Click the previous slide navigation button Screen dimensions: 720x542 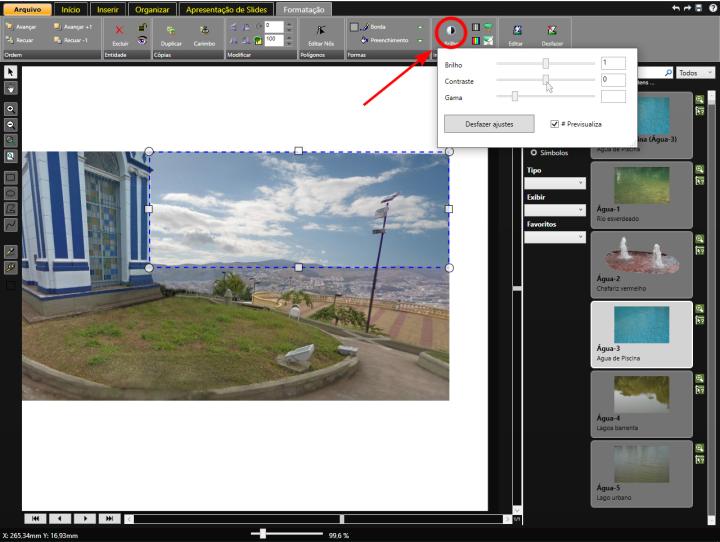(60, 519)
